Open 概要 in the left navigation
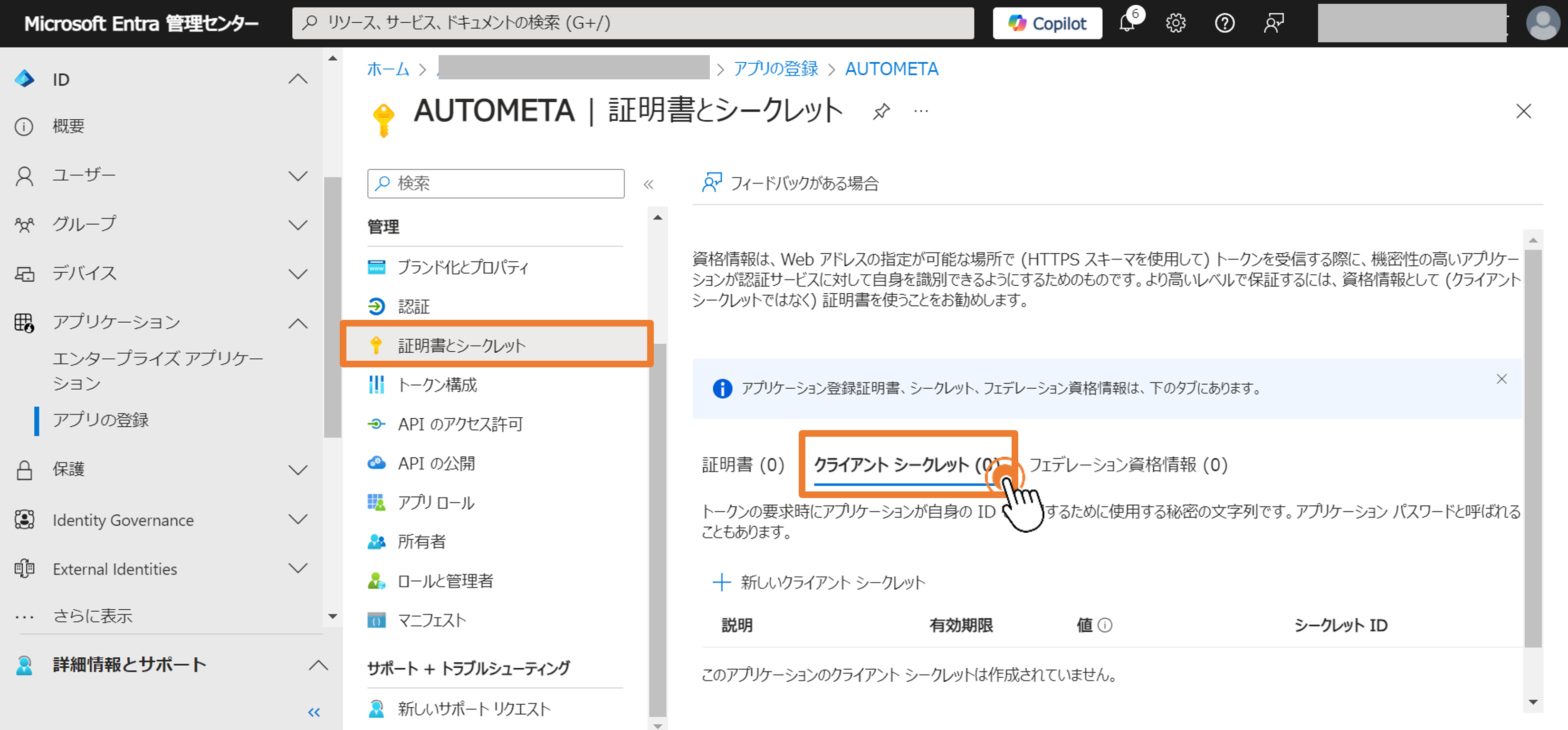Image resolution: width=1568 pixels, height=730 pixels. (x=68, y=126)
